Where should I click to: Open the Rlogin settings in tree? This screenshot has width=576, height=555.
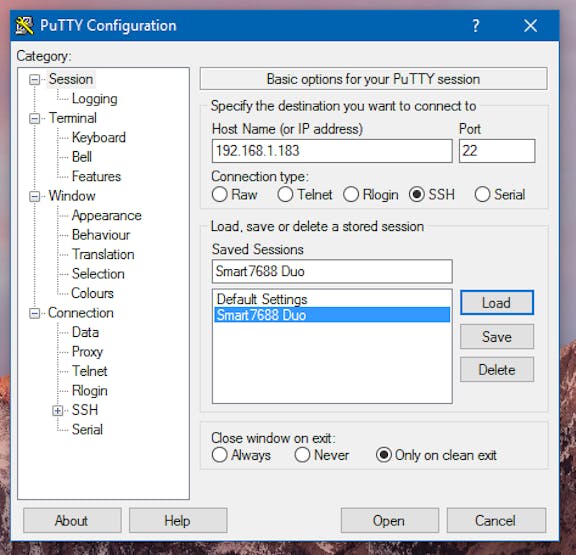(90, 391)
